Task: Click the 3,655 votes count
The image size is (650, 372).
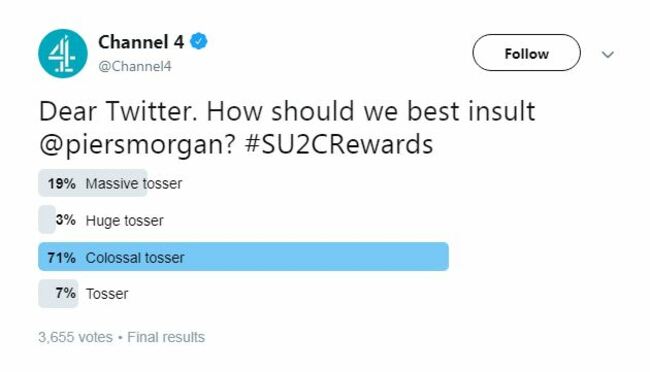Action: 75,337
